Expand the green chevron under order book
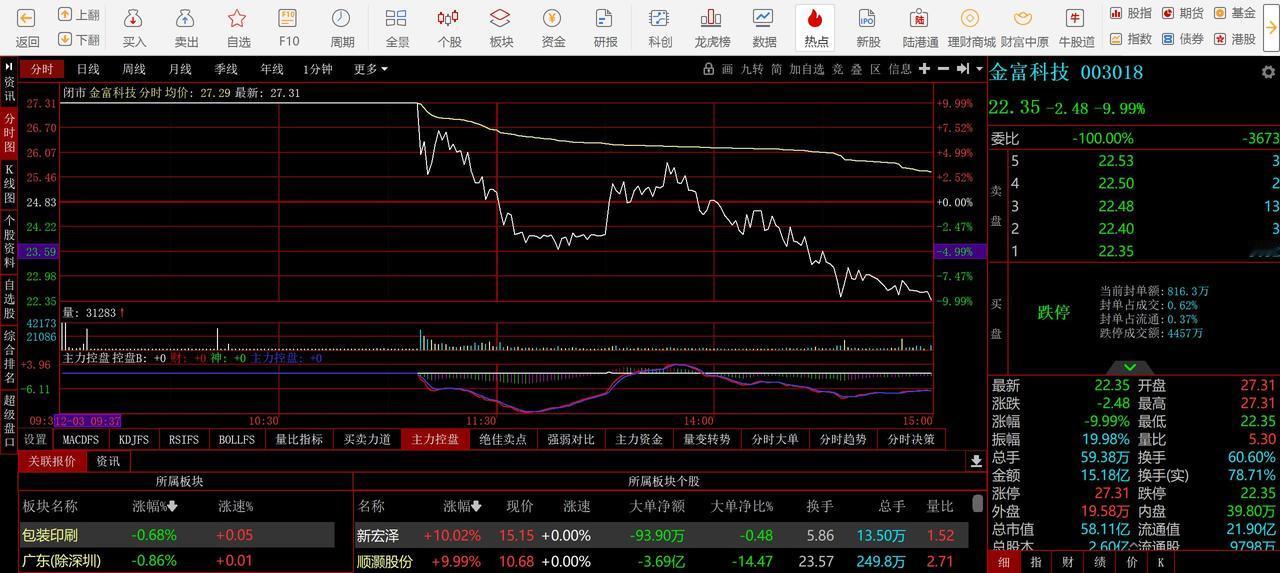 (1129, 367)
